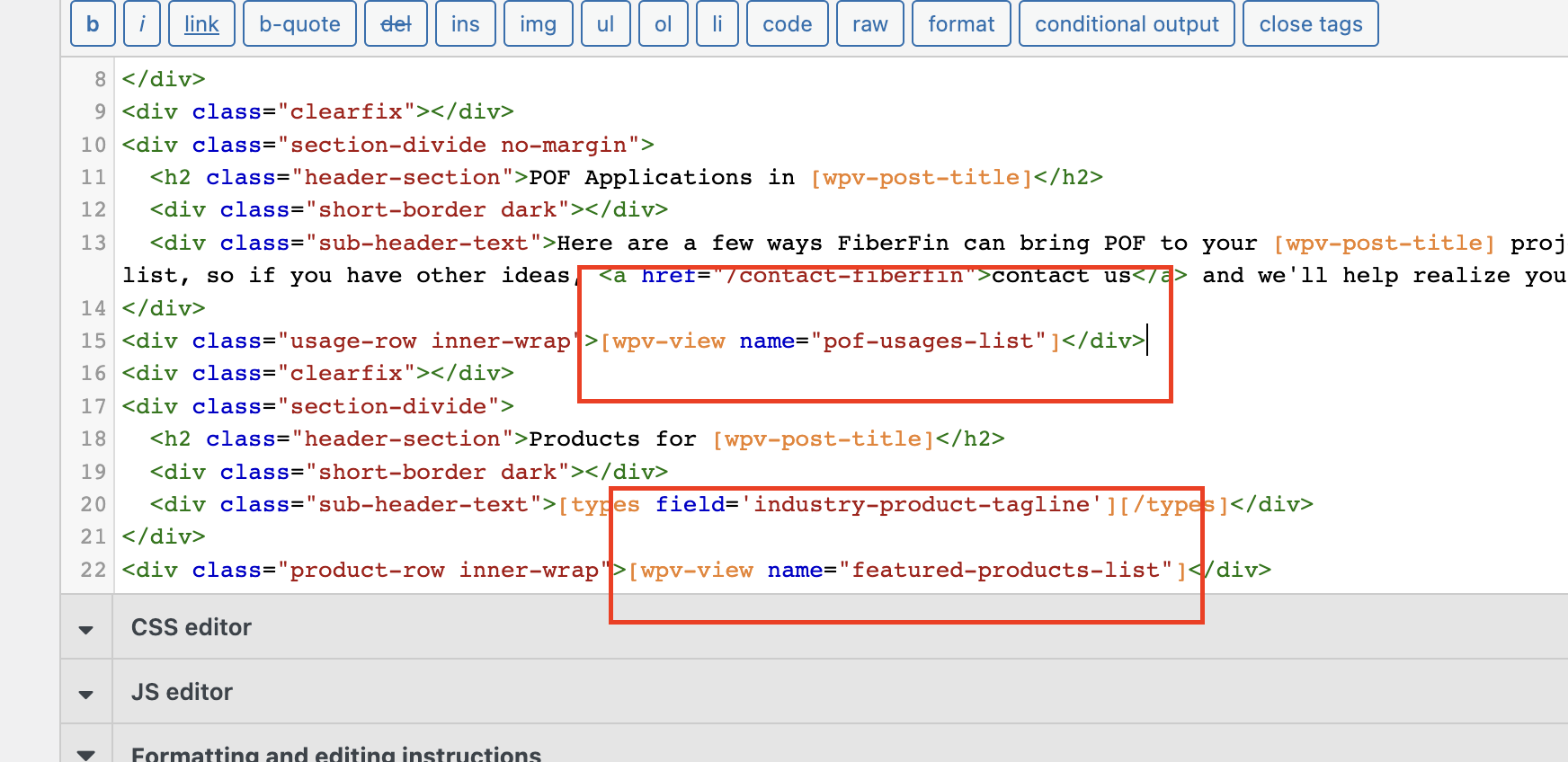This screenshot has width=1568, height=762.
Task: Click the 'POF Applications in' heading text
Action: click(x=662, y=178)
